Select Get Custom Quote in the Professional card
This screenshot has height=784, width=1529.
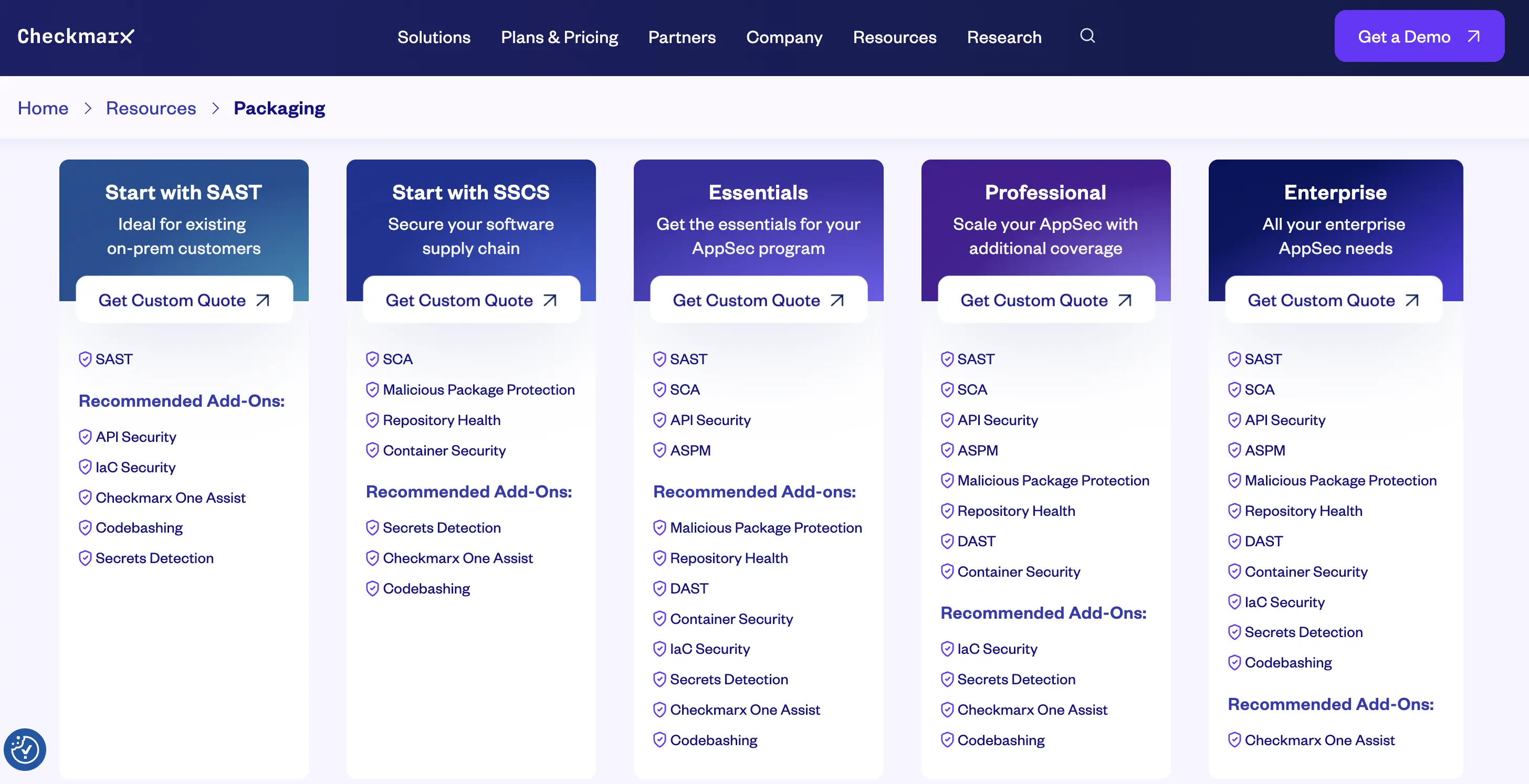pos(1045,300)
